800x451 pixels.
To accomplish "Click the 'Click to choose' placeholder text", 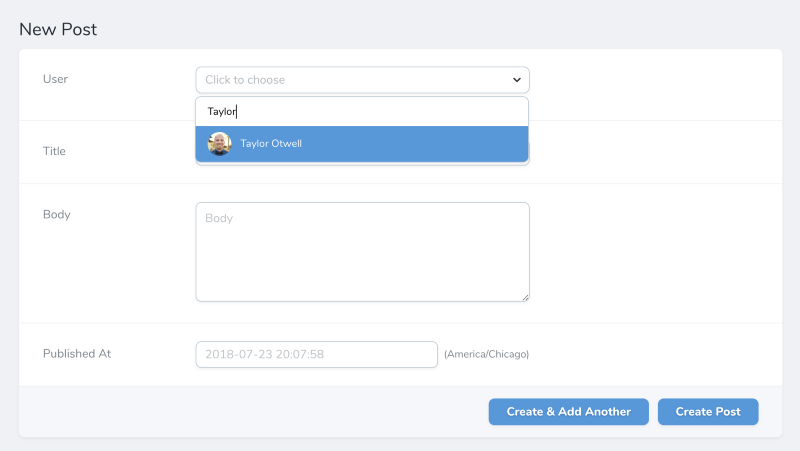I will click(x=245, y=80).
